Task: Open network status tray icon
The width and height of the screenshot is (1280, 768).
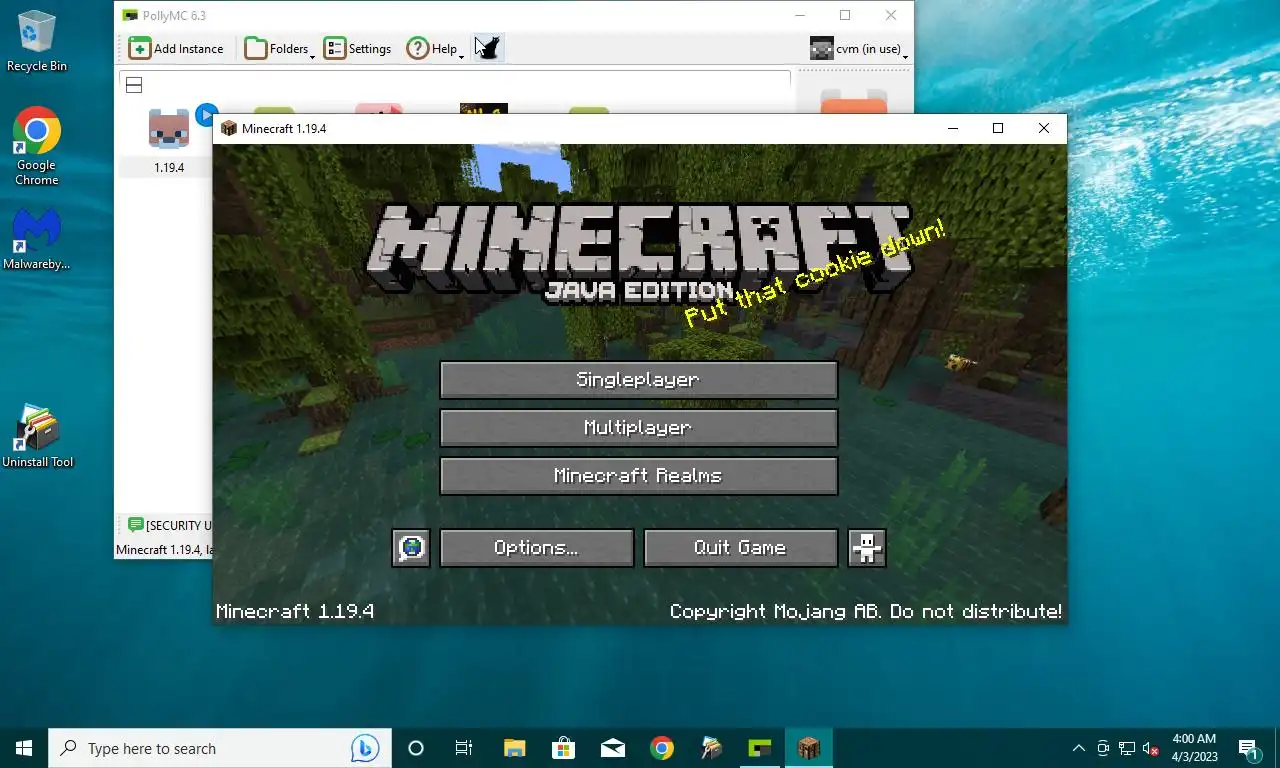Action: [x=1127, y=748]
